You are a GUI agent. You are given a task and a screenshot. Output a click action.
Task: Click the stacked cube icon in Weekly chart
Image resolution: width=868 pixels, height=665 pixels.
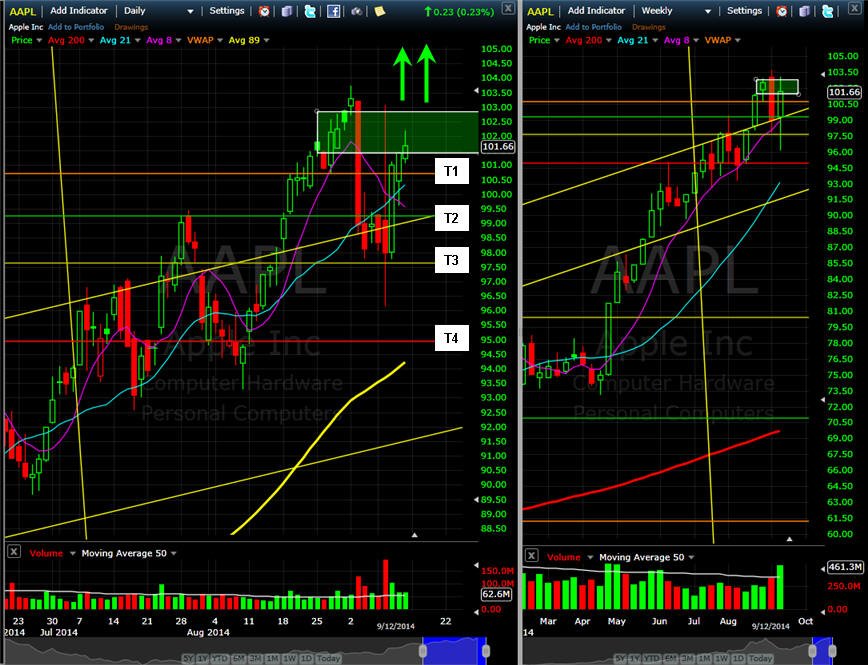point(804,11)
